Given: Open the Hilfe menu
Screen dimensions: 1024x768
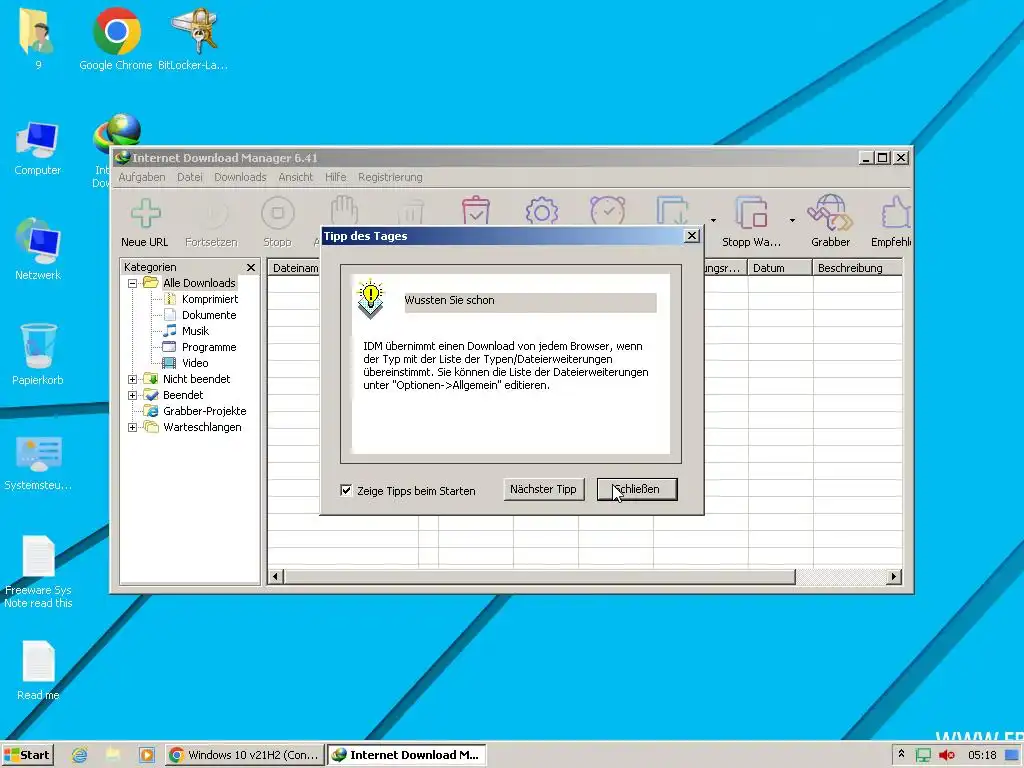Looking at the screenshot, I should point(336,177).
